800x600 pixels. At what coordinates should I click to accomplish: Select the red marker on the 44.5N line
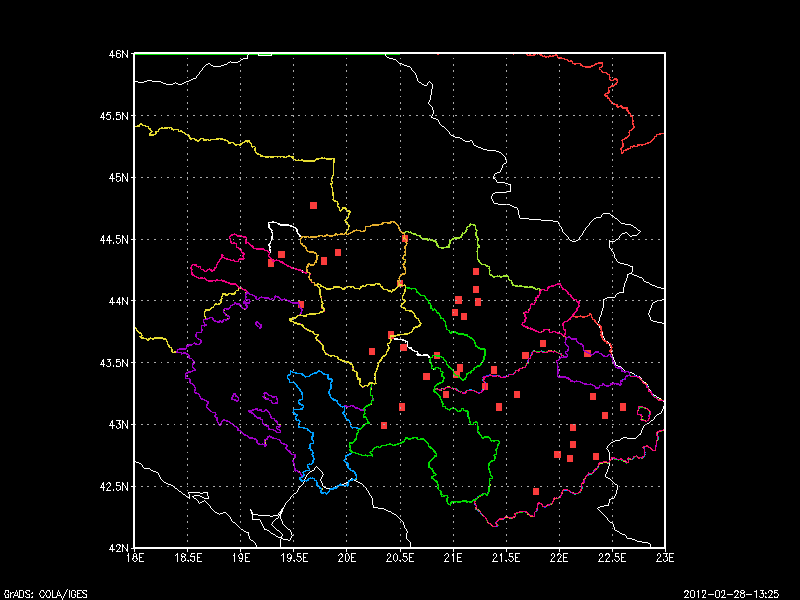(x=405, y=238)
